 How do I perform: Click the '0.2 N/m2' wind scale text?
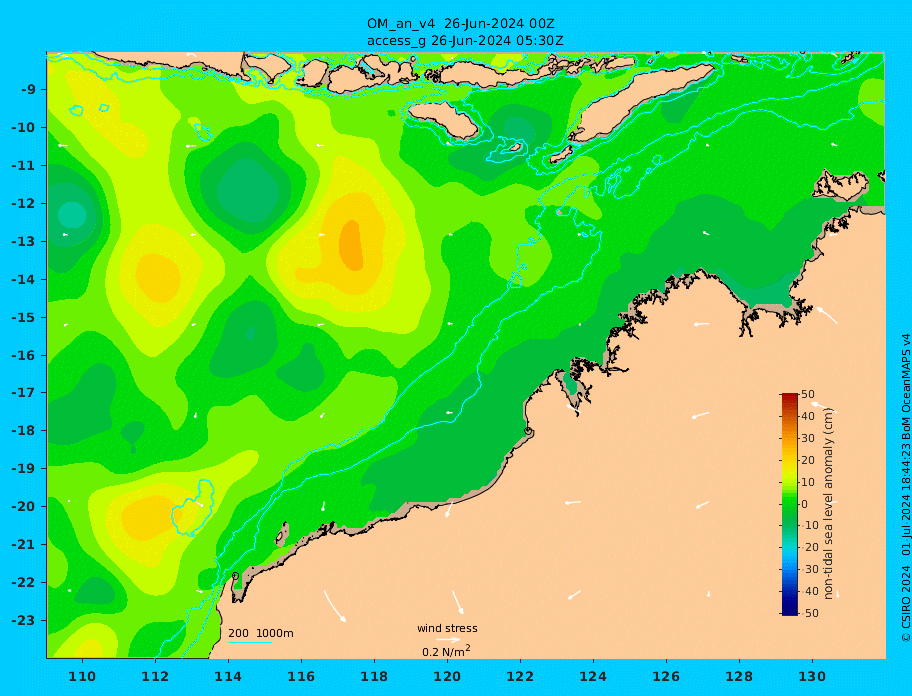[x=446, y=651]
